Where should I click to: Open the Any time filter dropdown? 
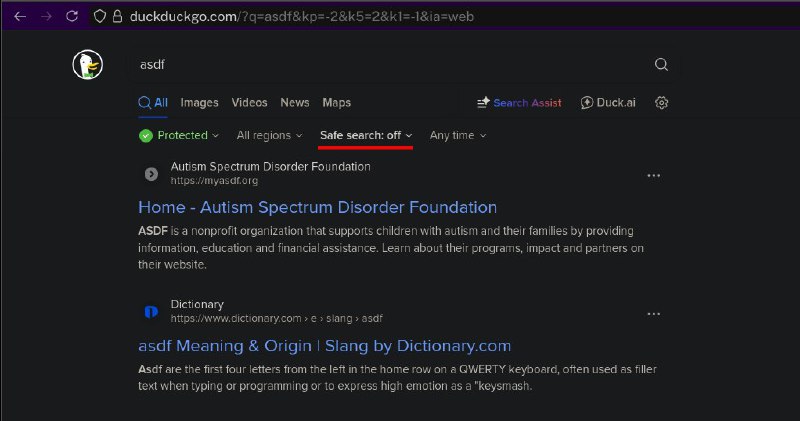[x=458, y=135]
